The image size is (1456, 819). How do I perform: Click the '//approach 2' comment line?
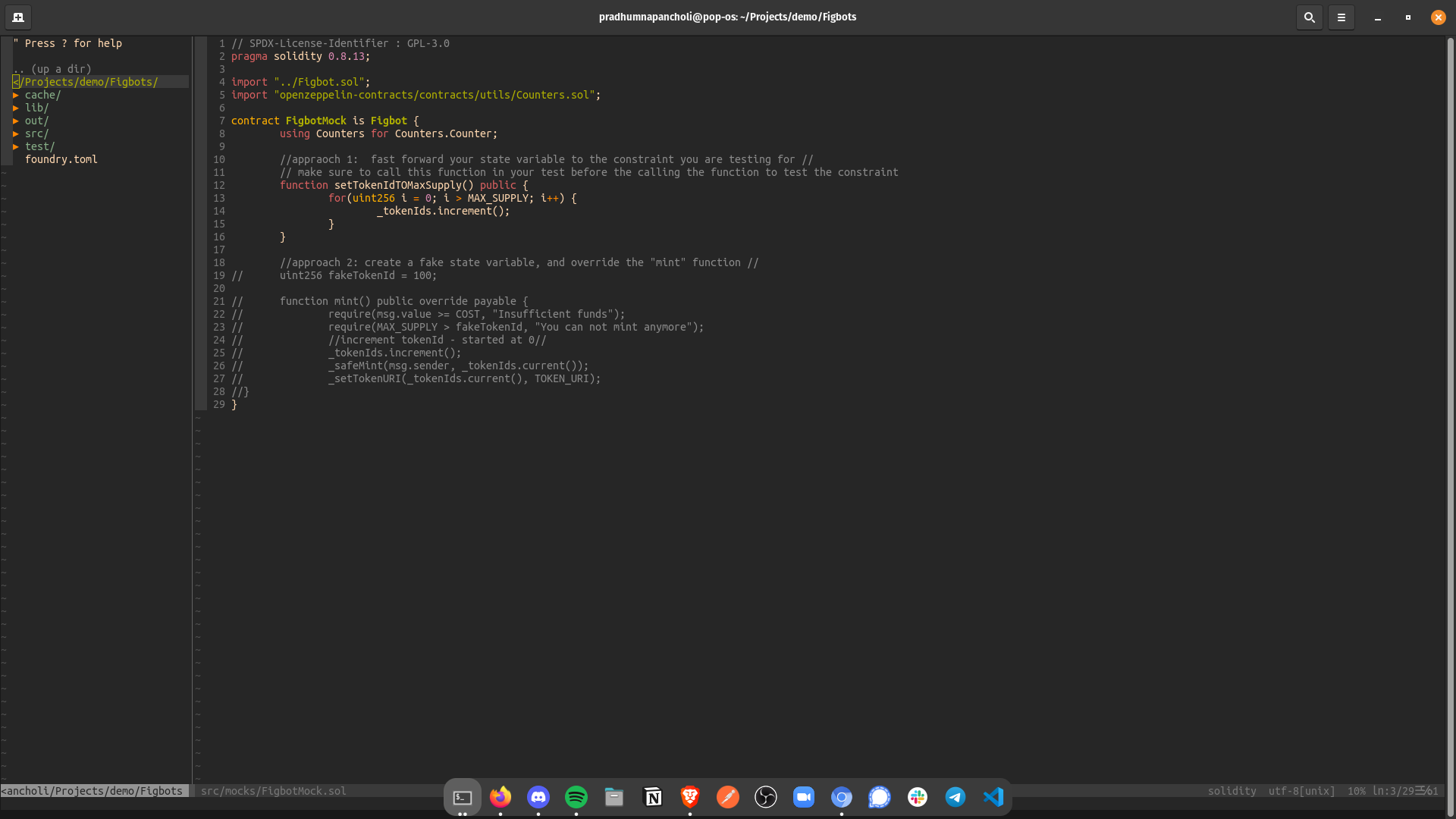(x=519, y=262)
